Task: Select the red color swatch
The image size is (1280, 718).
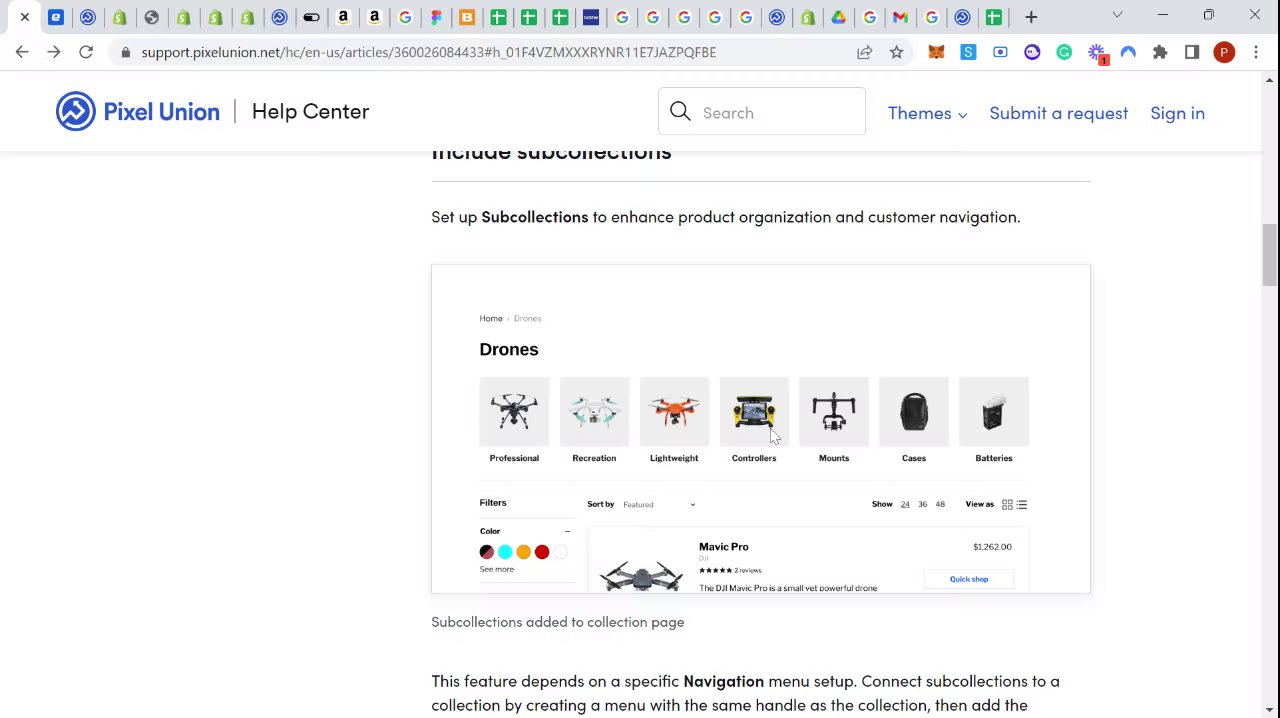Action: tap(542, 552)
